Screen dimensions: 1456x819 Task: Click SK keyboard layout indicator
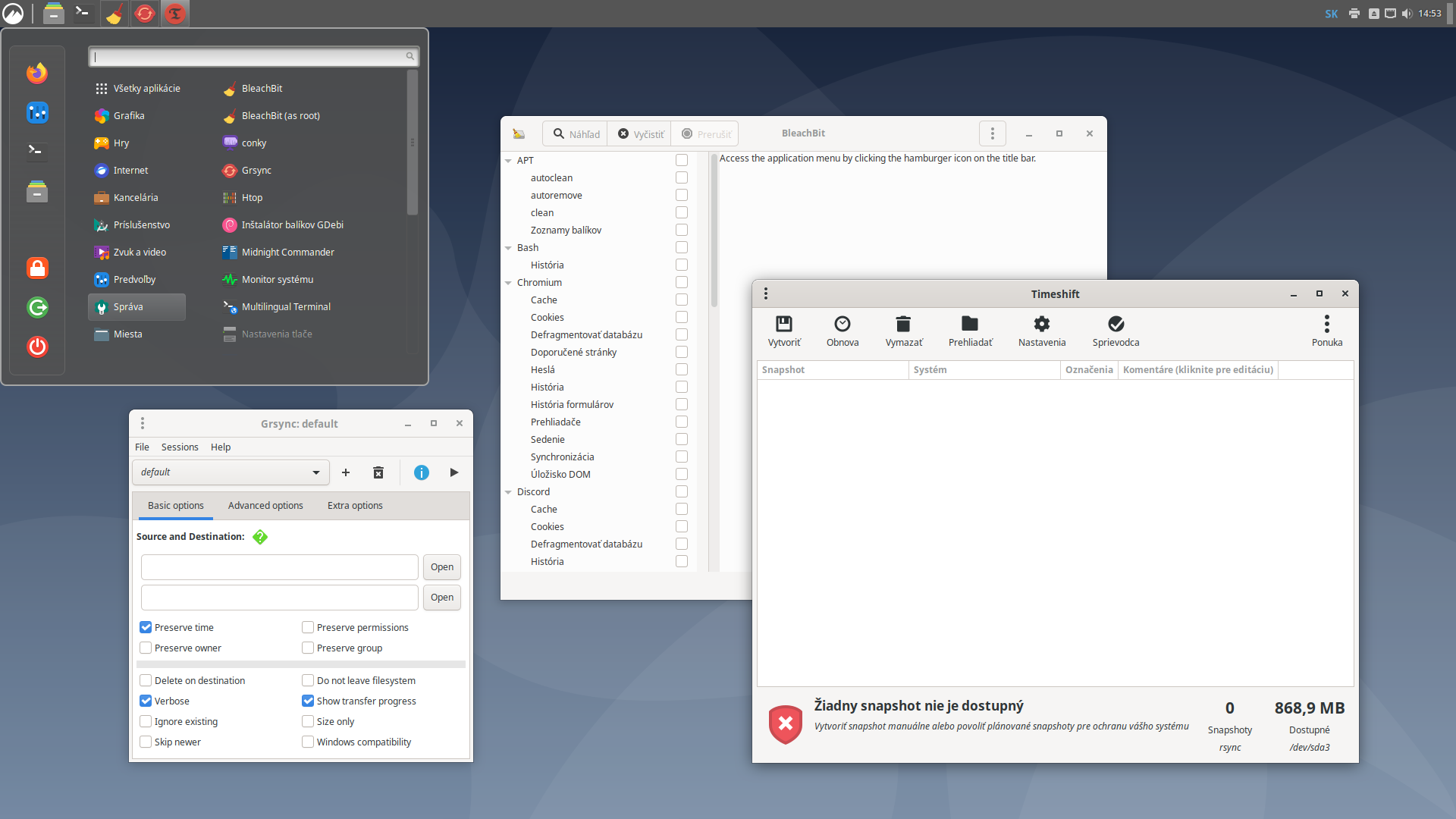tap(1332, 14)
